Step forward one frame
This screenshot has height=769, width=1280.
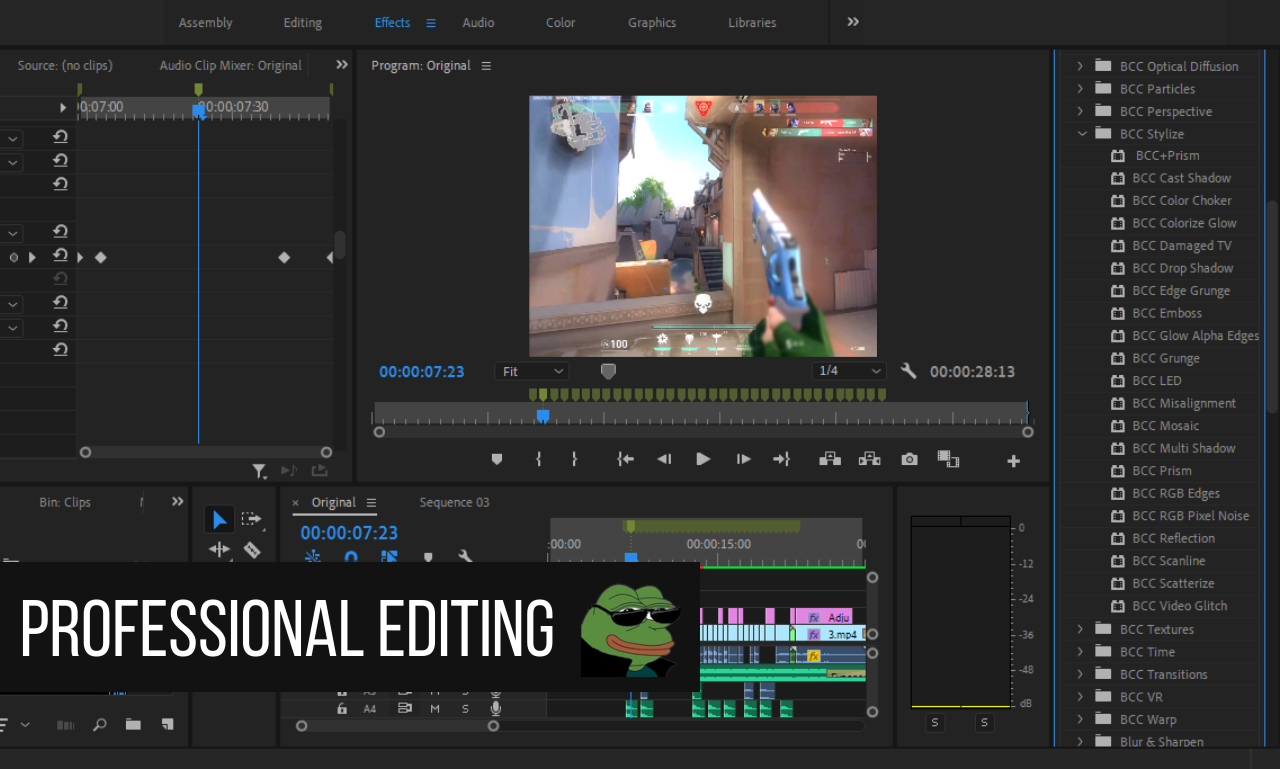743,459
